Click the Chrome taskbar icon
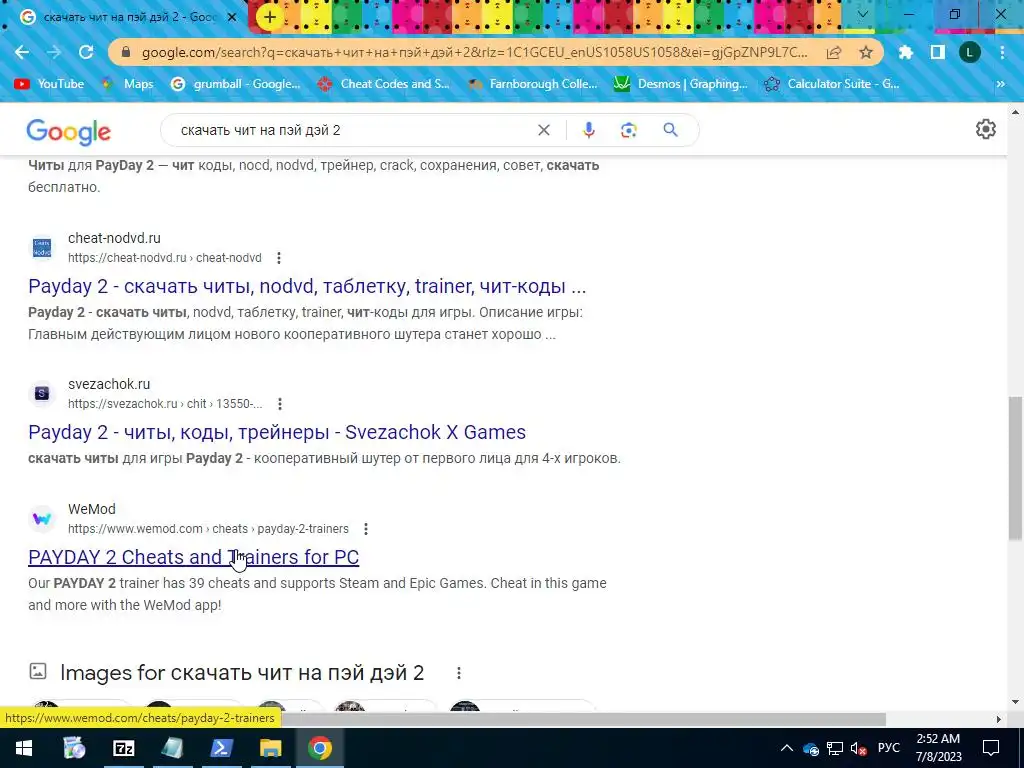Image resolution: width=1024 pixels, height=768 pixels. point(319,748)
